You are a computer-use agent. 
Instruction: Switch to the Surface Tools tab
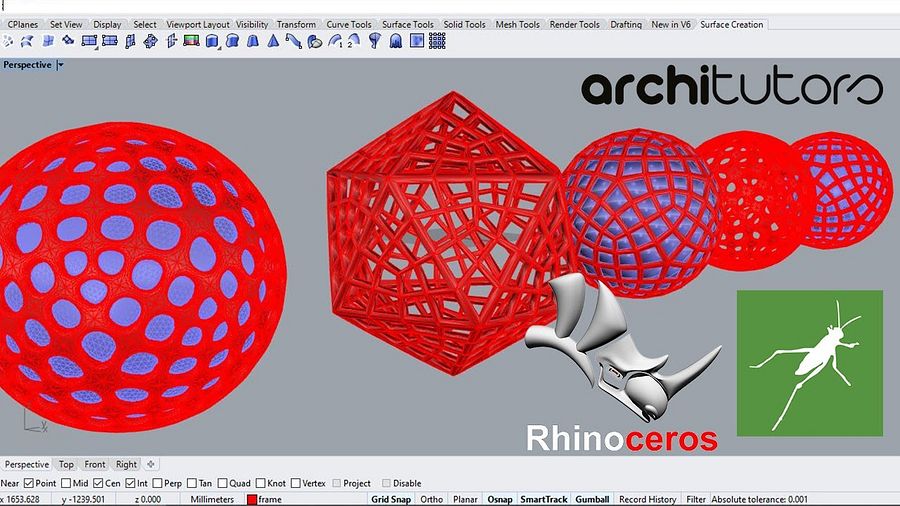408,24
